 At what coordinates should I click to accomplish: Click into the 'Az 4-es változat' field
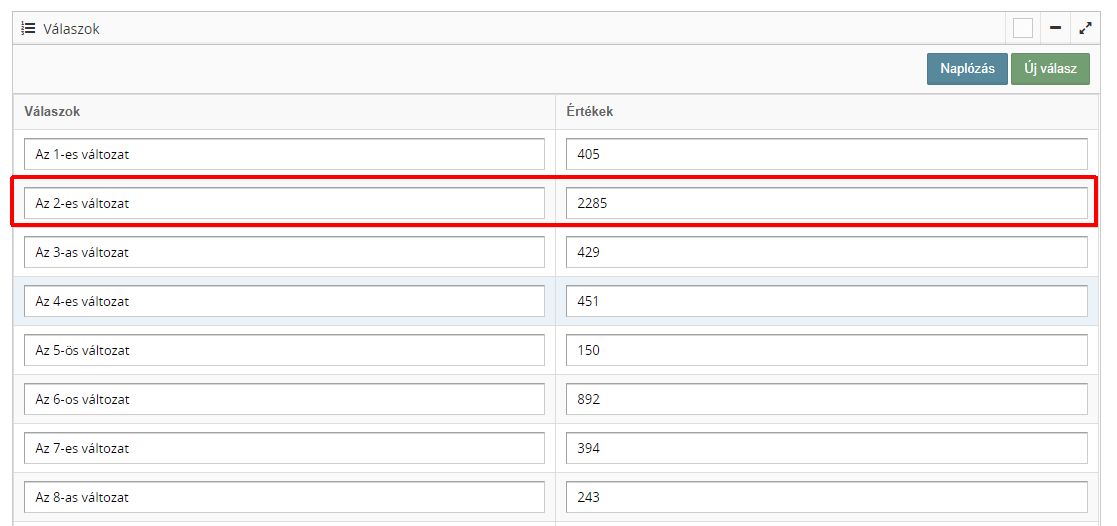tap(284, 302)
